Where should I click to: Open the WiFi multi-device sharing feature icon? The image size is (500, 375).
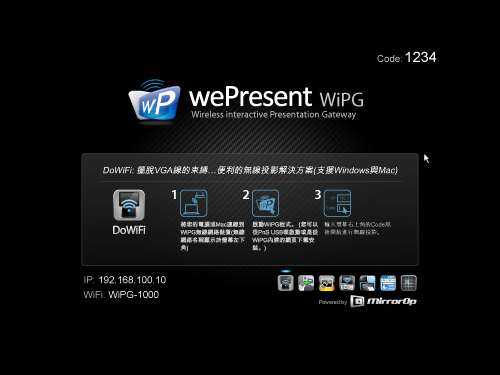coord(347,283)
